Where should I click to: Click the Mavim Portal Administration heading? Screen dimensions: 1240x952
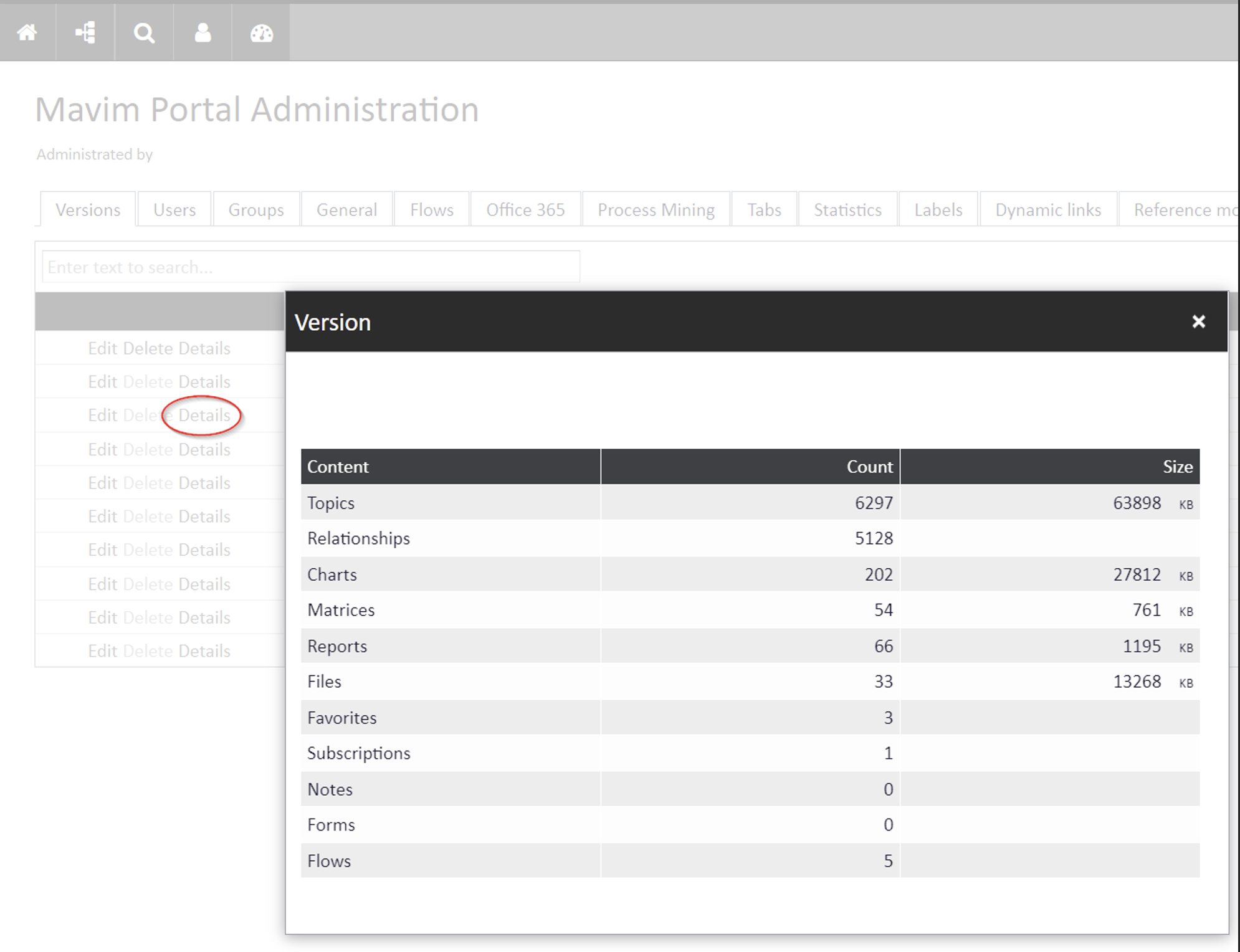(x=257, y=110)
